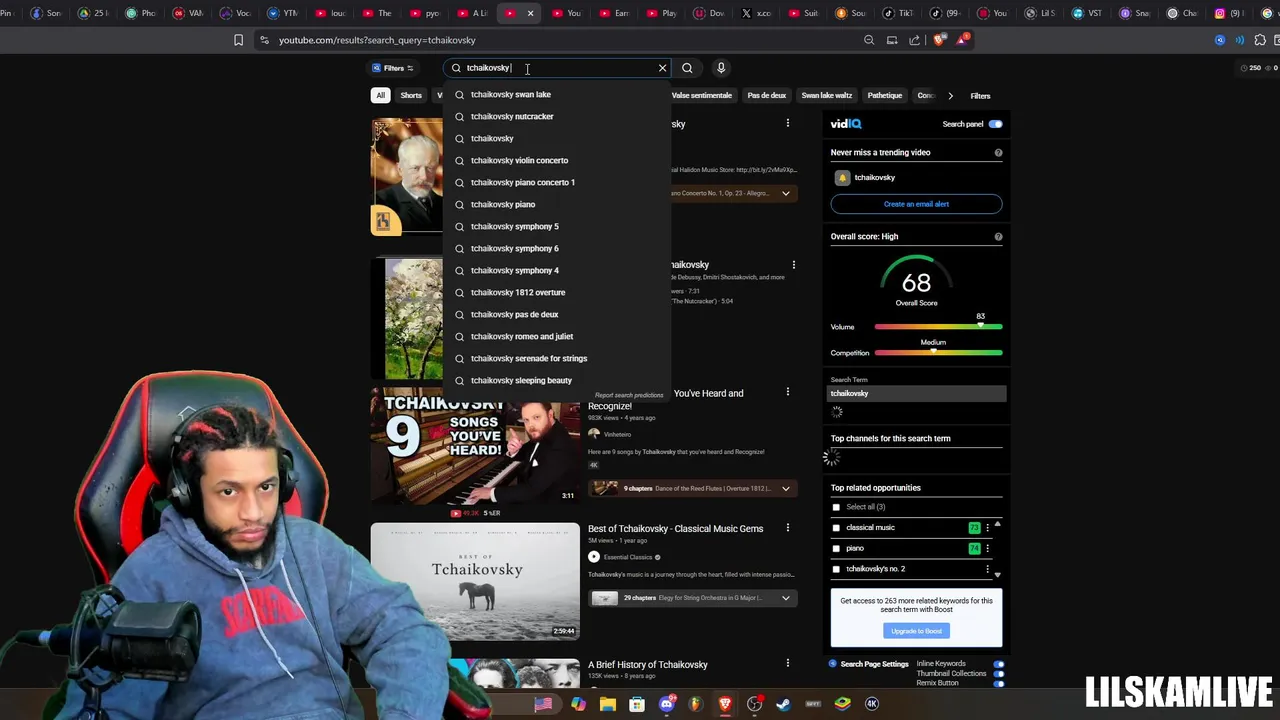This screenshot has height=720, width=1280.
Task: Toggle the vidIQ Search panel switch
Action: pyautogui.click(x=995, y=124)
